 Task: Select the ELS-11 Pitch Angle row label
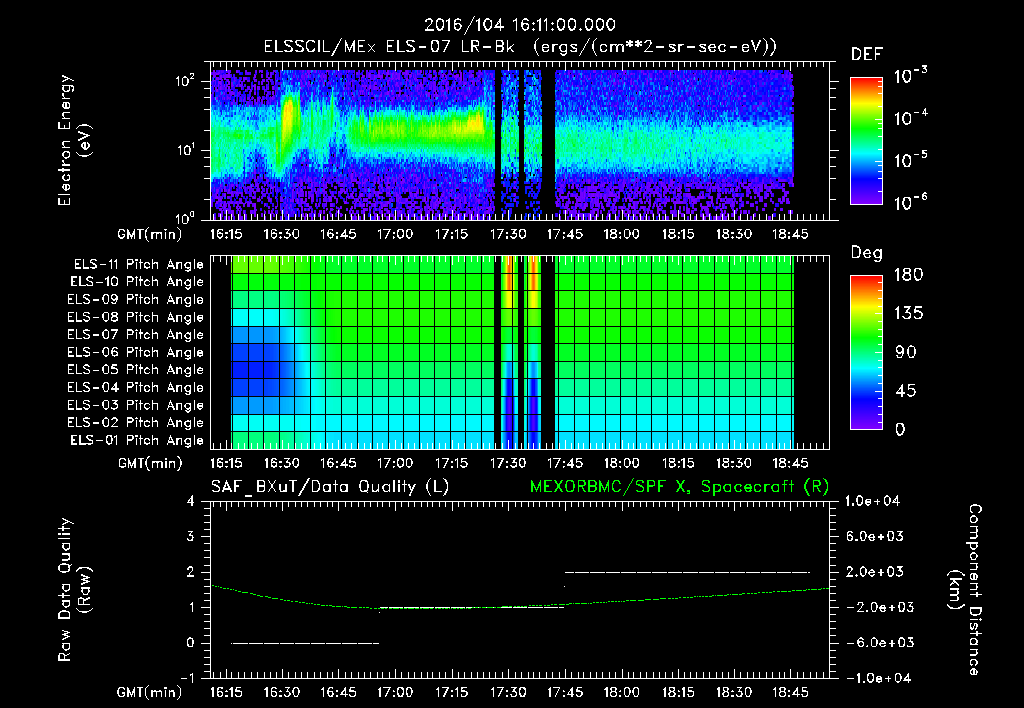(x=138, y=265)
